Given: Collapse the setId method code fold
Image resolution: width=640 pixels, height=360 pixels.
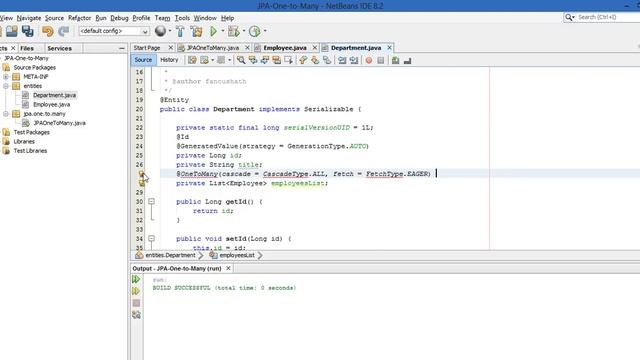Looking at the screenshot, I should 151,238.
